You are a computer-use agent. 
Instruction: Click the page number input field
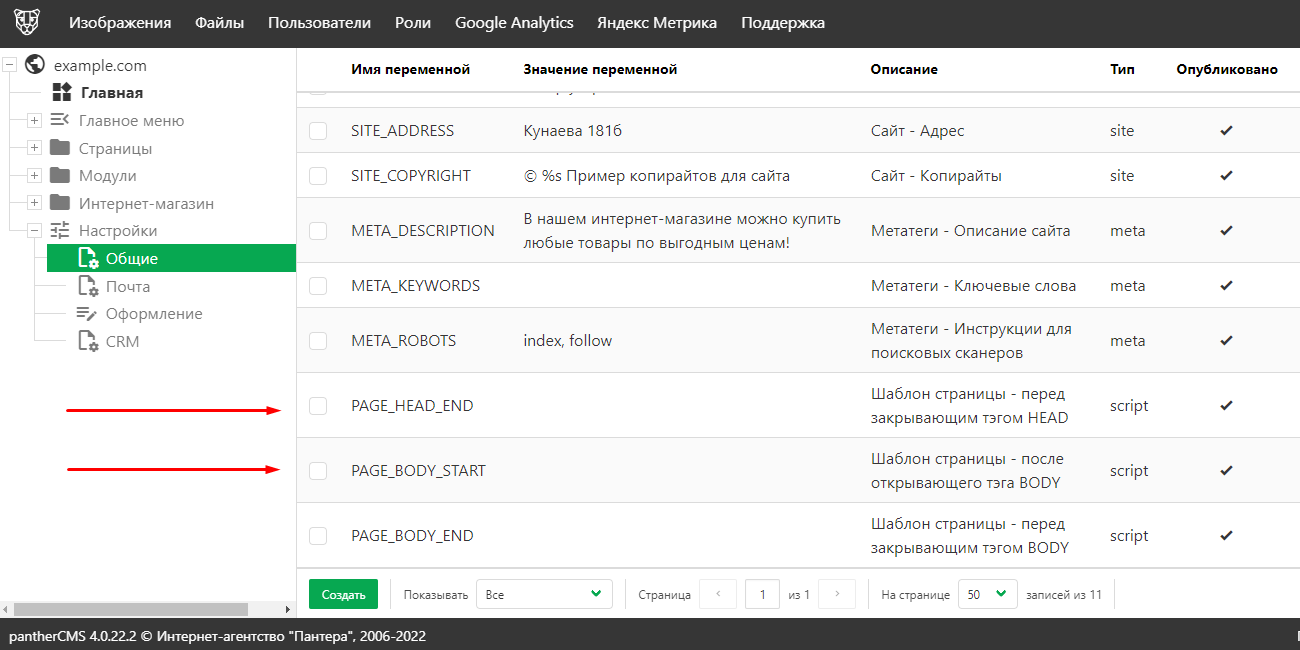(762, 594)
